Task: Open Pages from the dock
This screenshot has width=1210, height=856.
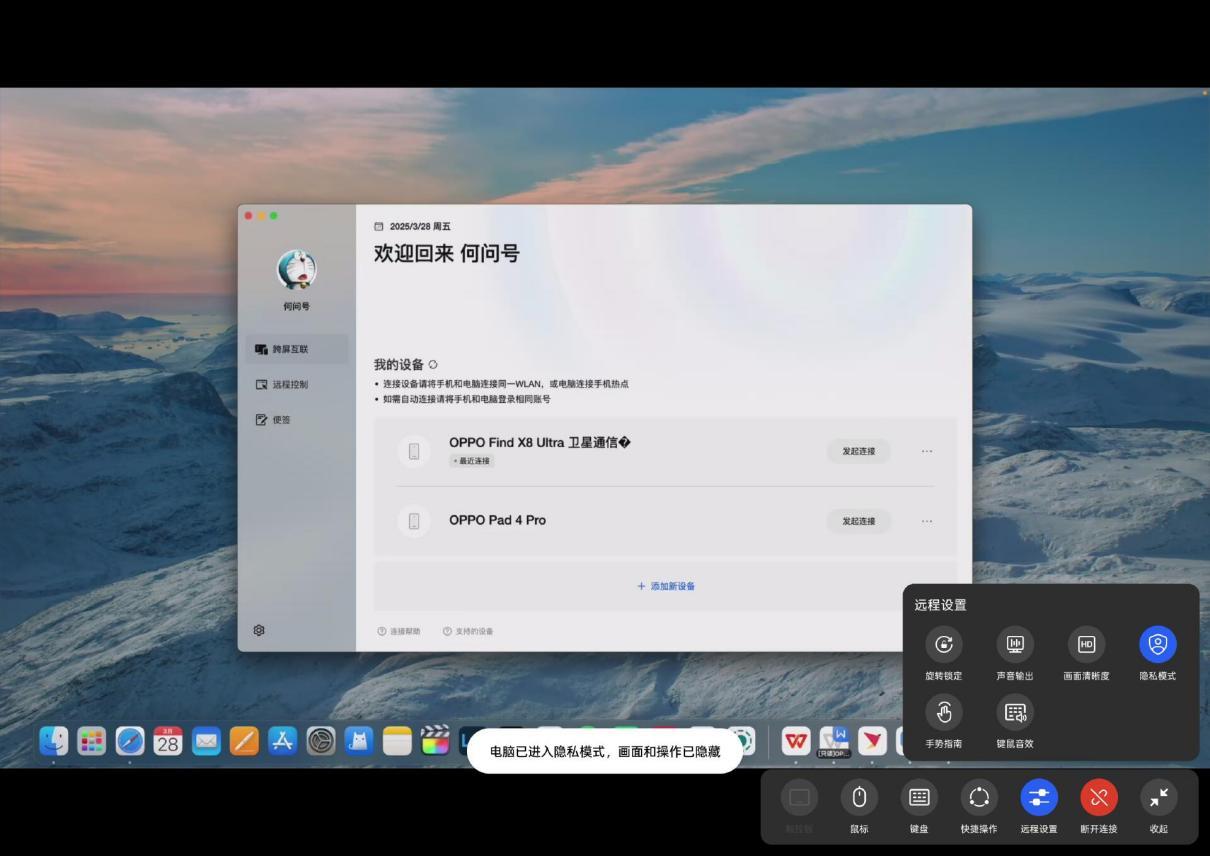Action: (244, 741)
